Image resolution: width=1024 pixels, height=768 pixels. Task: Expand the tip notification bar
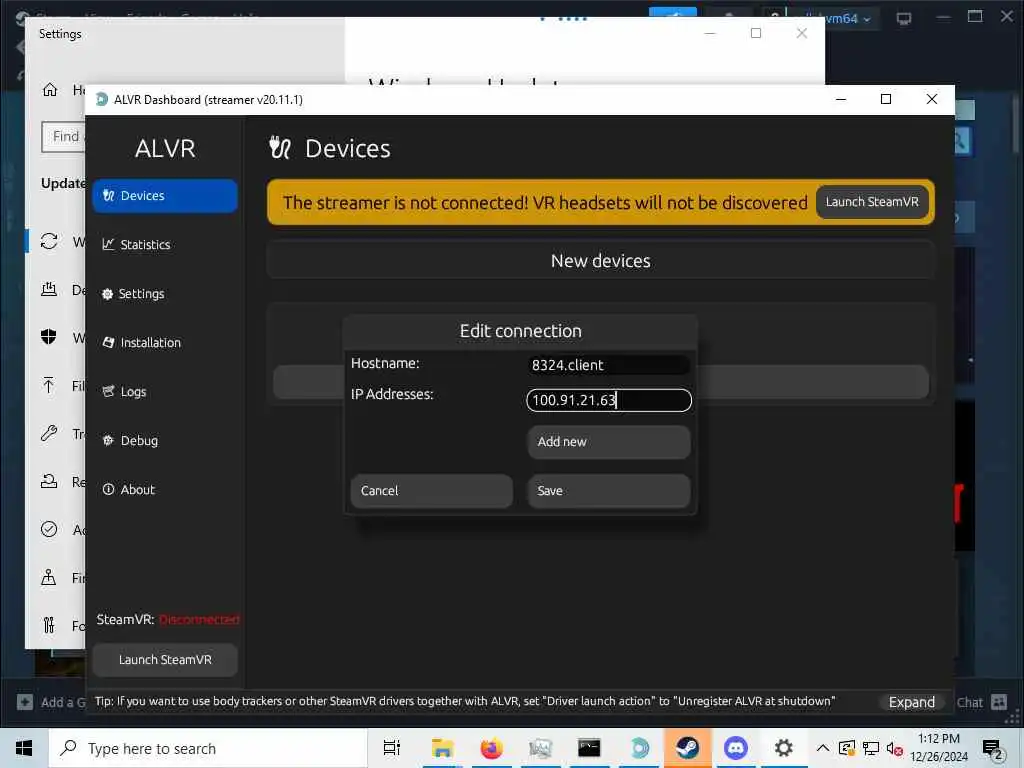912,702
